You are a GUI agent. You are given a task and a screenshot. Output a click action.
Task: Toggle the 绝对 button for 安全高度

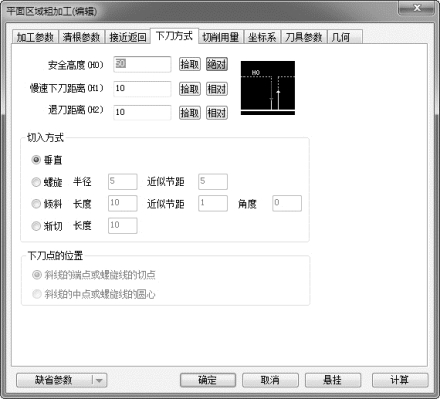click(x=217, y=64)
